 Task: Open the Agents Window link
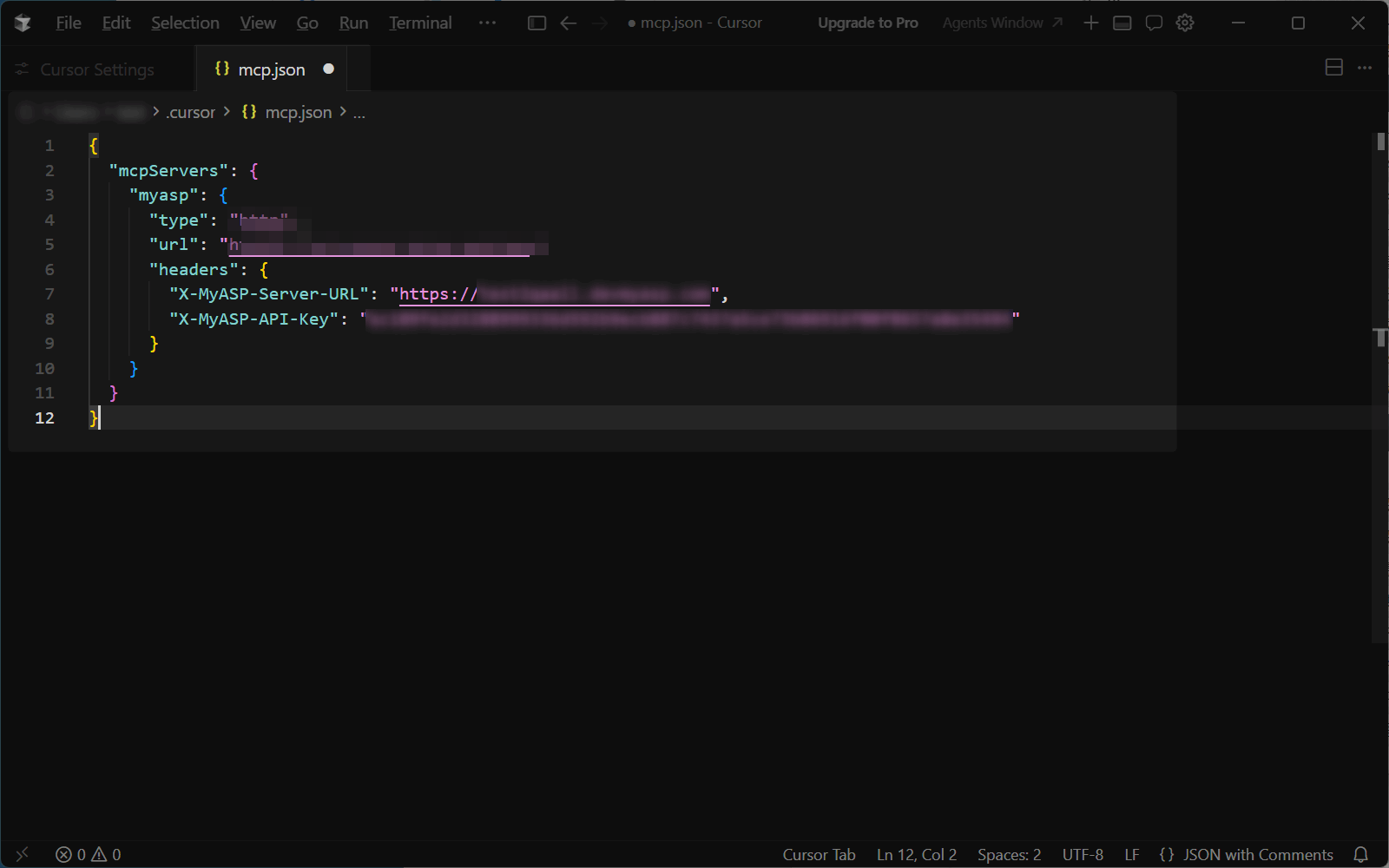coord(1002,23)
